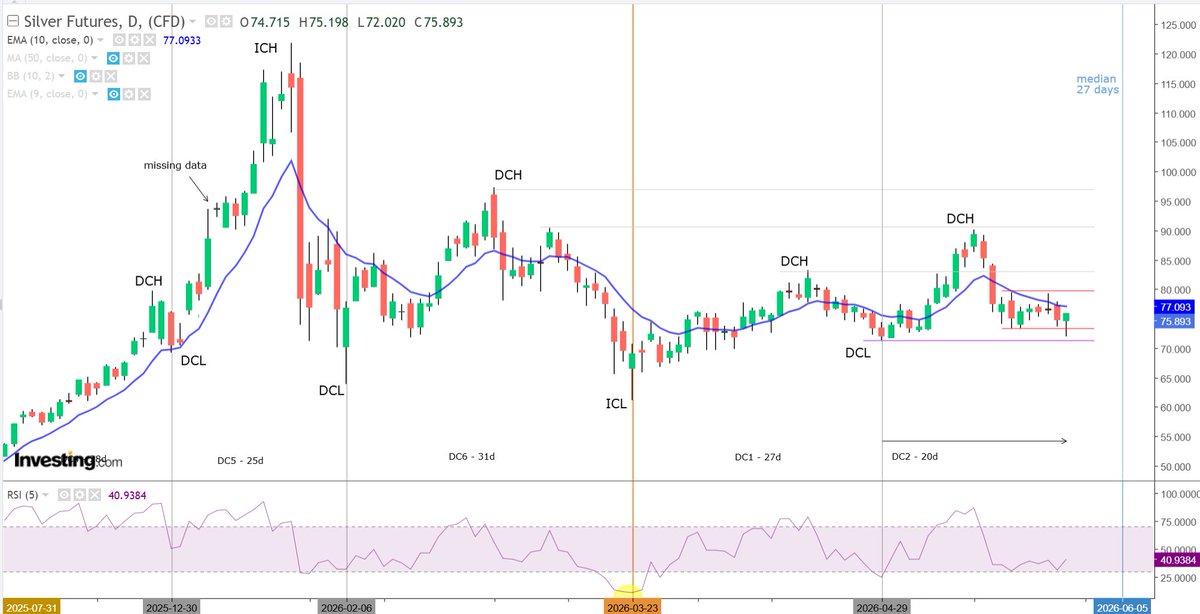
Task: Select the 'DC5 - 25d' cycle label
Action: pyautogui.click(x=240, y=460)
